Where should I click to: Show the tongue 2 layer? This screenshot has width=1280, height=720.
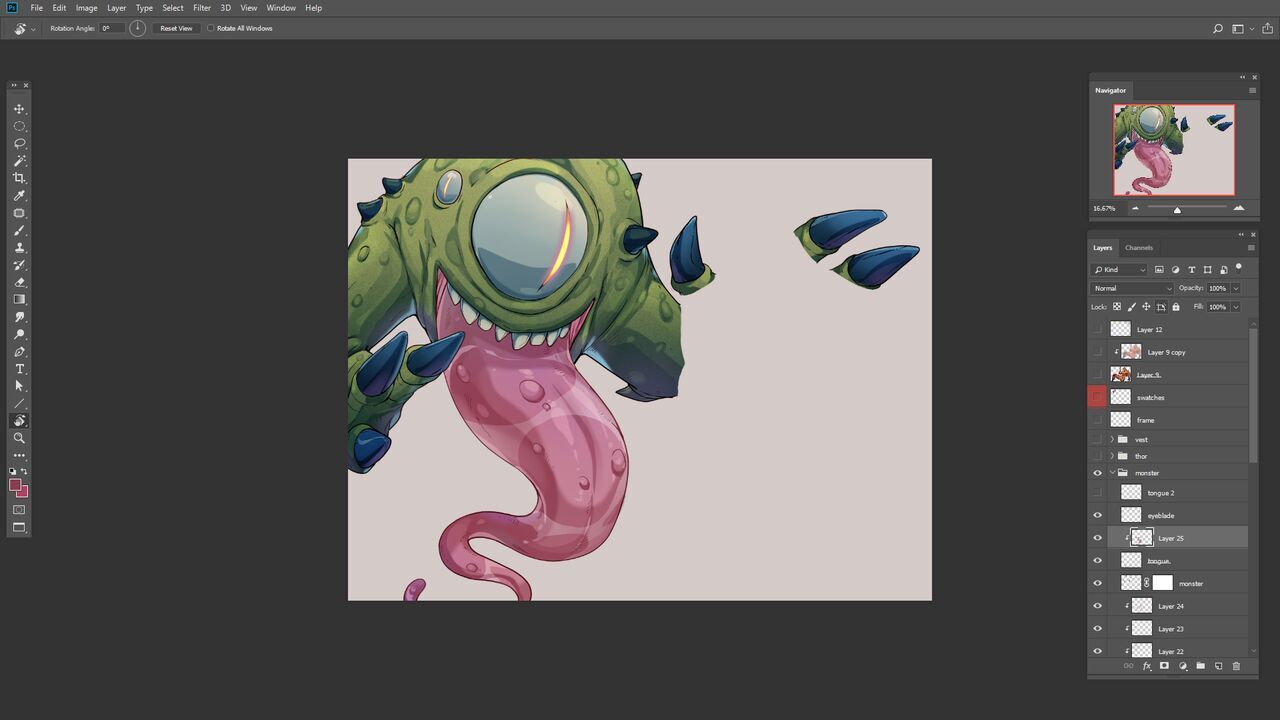1097,493
